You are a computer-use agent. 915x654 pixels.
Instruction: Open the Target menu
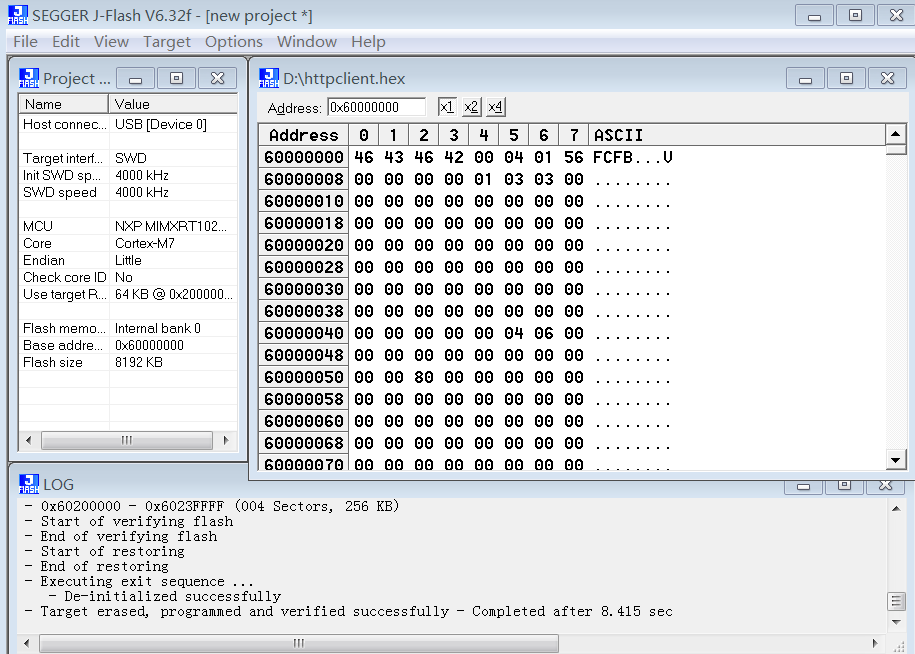166,41
